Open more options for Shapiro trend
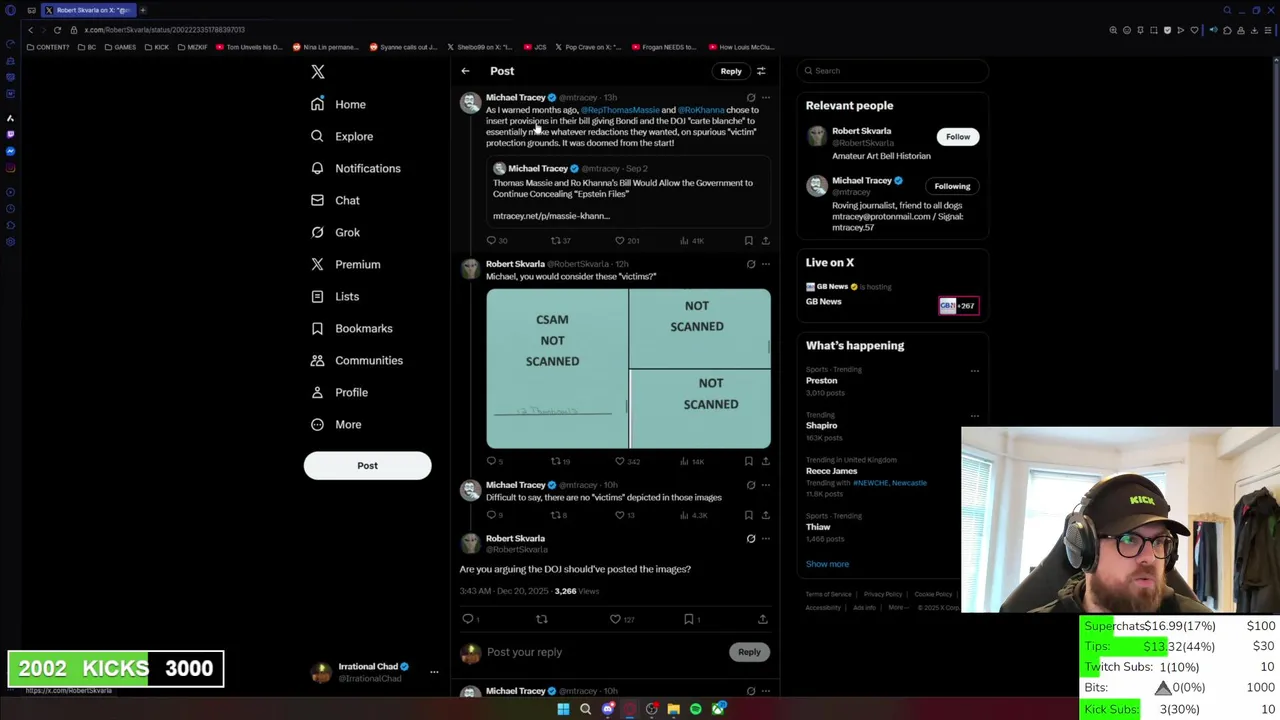 (974, 416)
